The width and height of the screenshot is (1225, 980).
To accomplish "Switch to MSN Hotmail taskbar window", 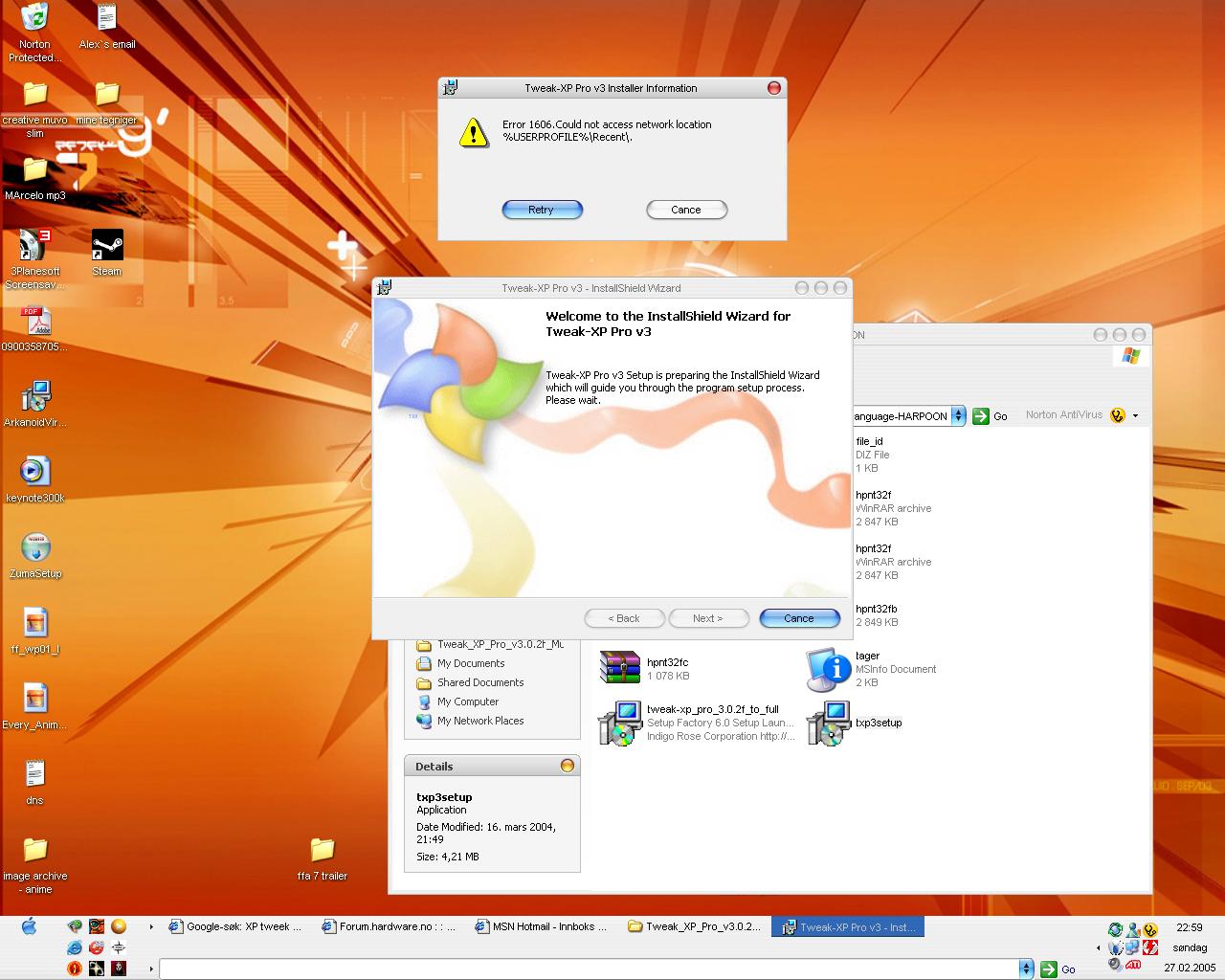I will [541, 926].
